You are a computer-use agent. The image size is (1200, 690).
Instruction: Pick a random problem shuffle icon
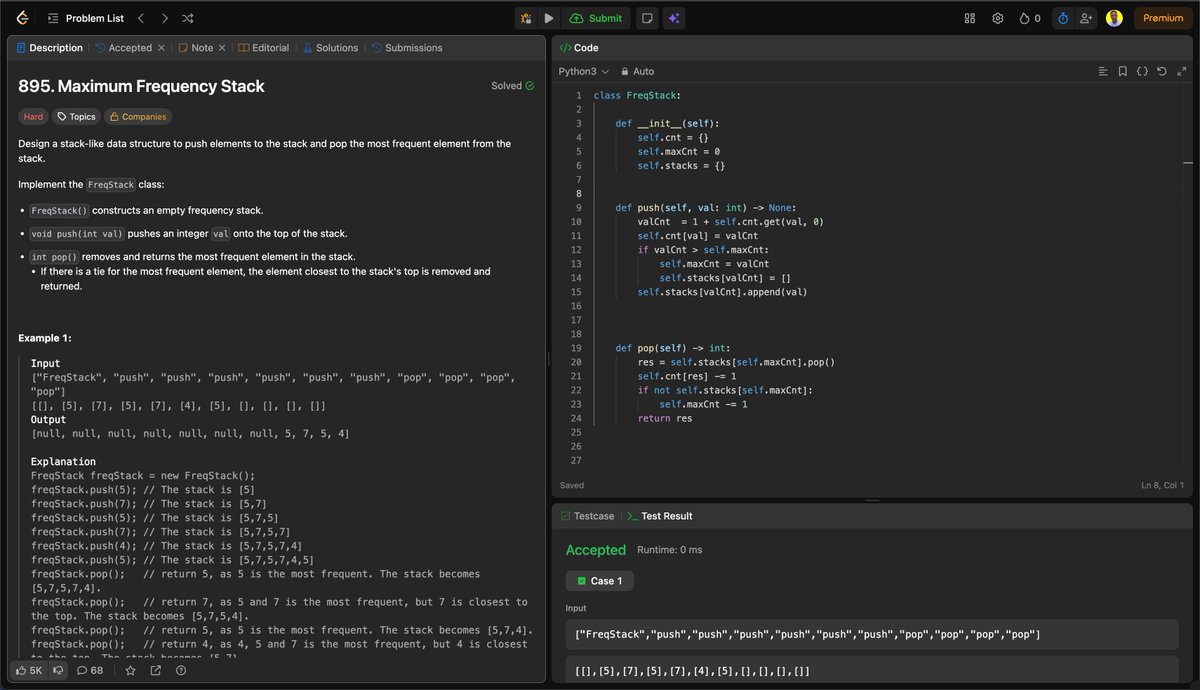pyautogui.click(x=188, y=18)
